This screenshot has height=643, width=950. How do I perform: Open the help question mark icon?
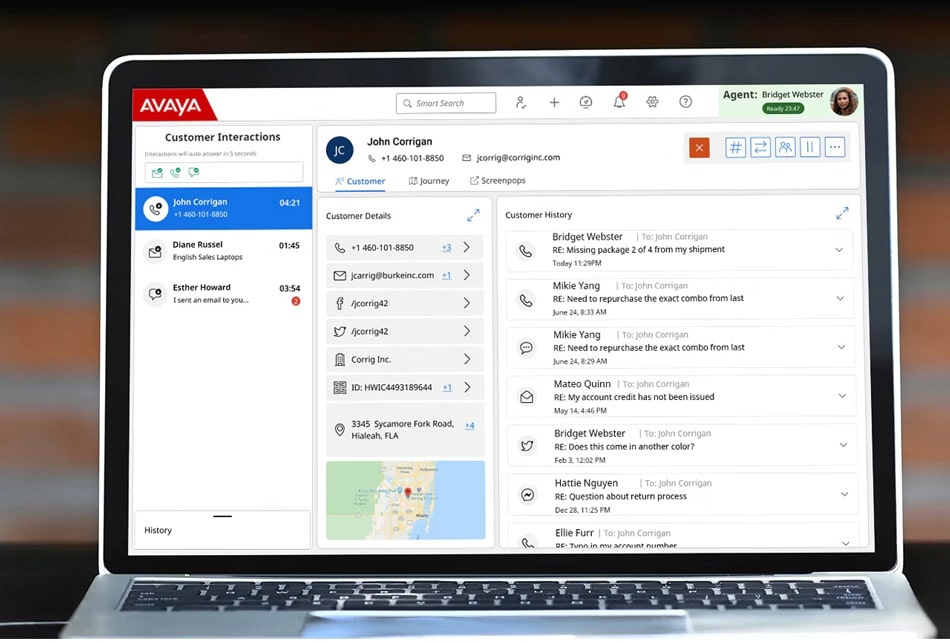click(685, 102)
